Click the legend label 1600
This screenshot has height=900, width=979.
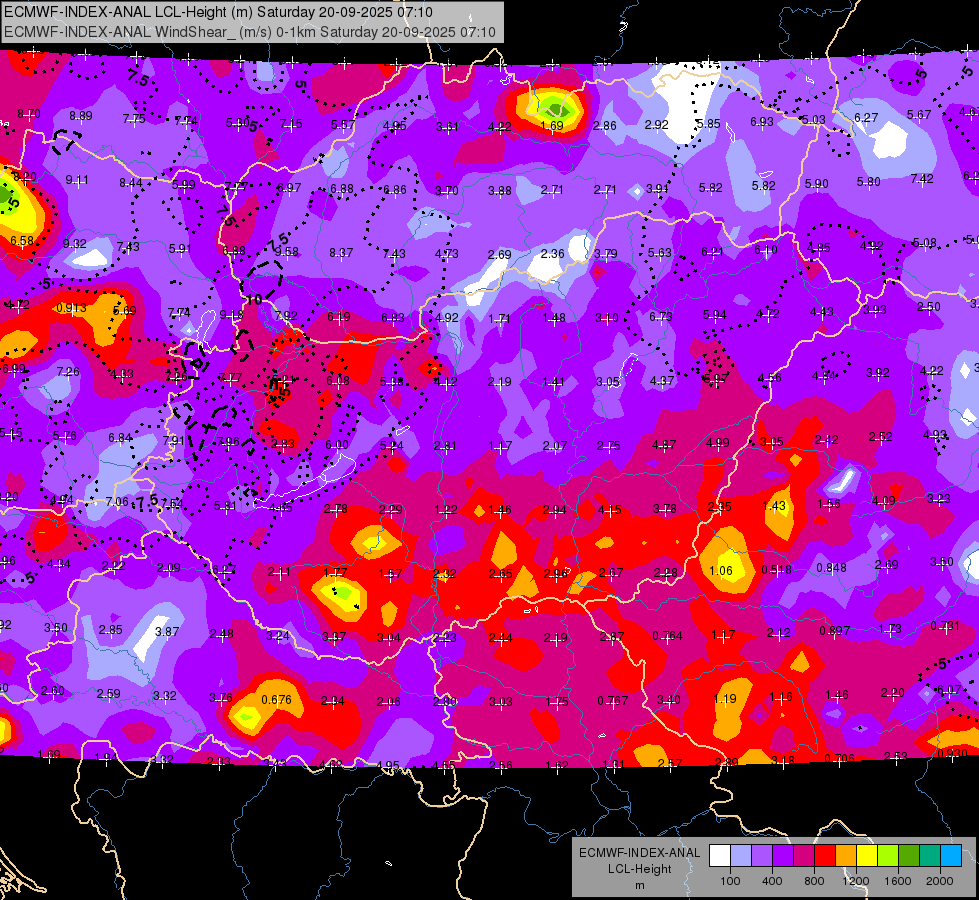pos(898,881)
